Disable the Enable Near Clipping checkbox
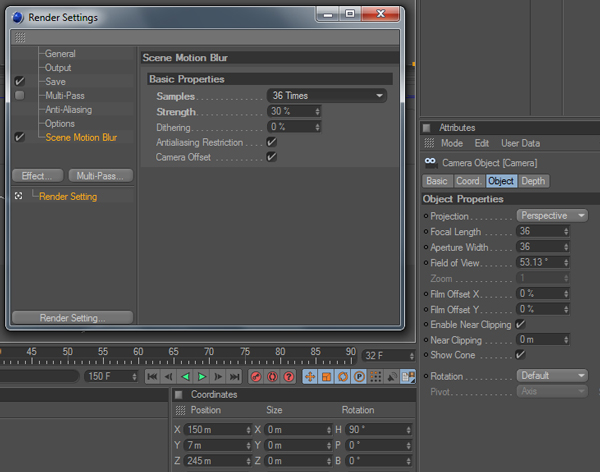Image resolution: width=600 pixels, height=472 pixels. [x=520, y=324]
